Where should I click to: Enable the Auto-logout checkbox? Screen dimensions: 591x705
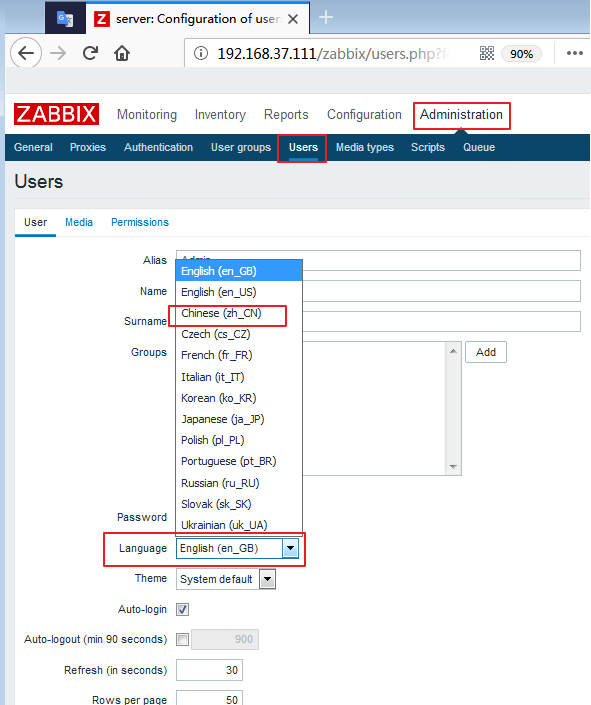coord(183,639)
